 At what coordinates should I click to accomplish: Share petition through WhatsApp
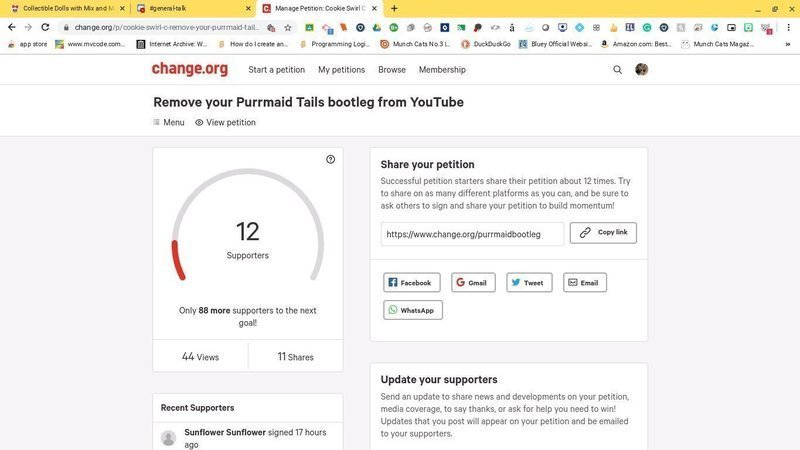[412, 310]
